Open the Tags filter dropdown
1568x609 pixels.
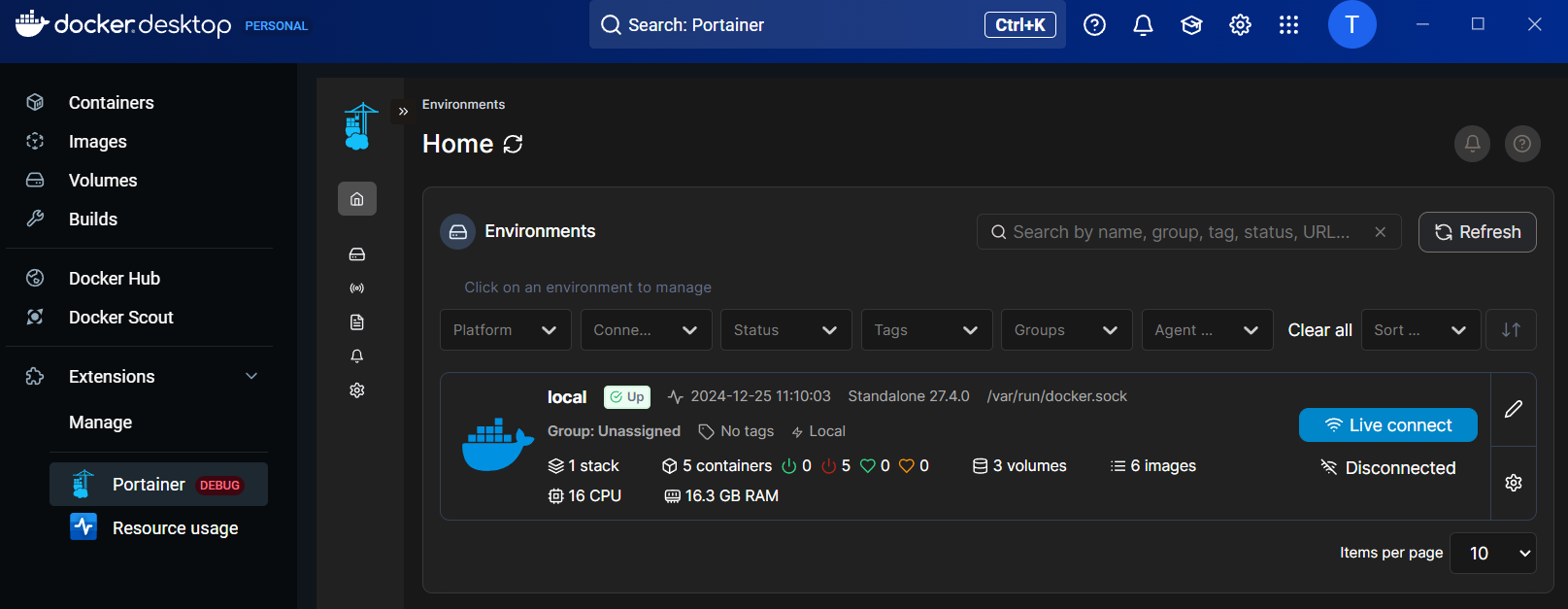pyautogui.click(x=927, y=330)
